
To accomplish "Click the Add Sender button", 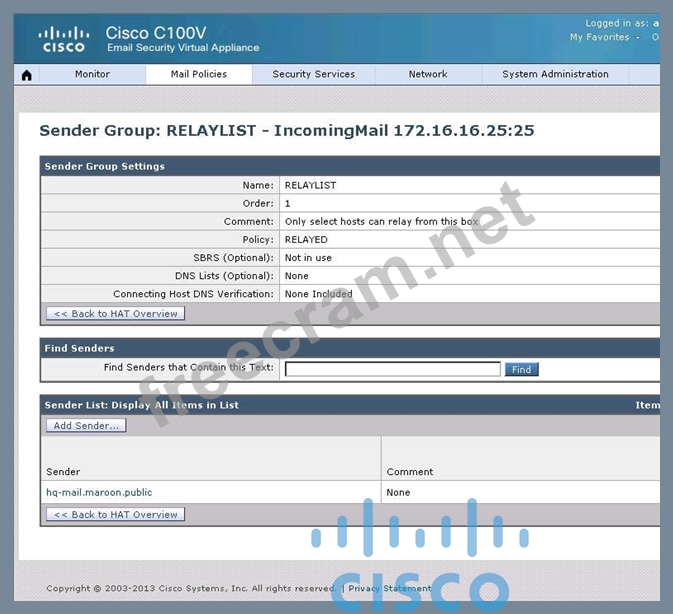I will point(86,426).
